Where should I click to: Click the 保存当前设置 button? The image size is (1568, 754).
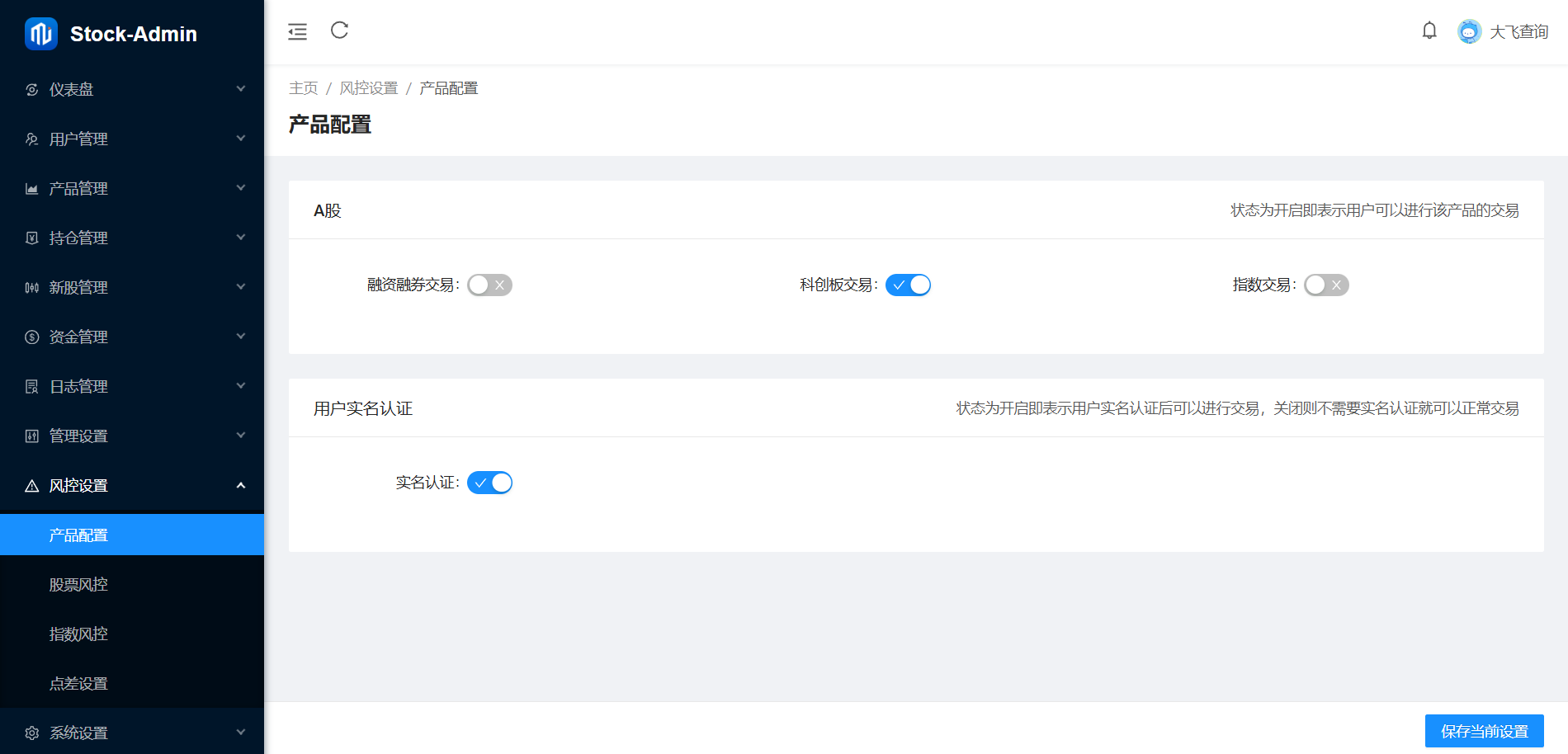[x=1484, y=731]
